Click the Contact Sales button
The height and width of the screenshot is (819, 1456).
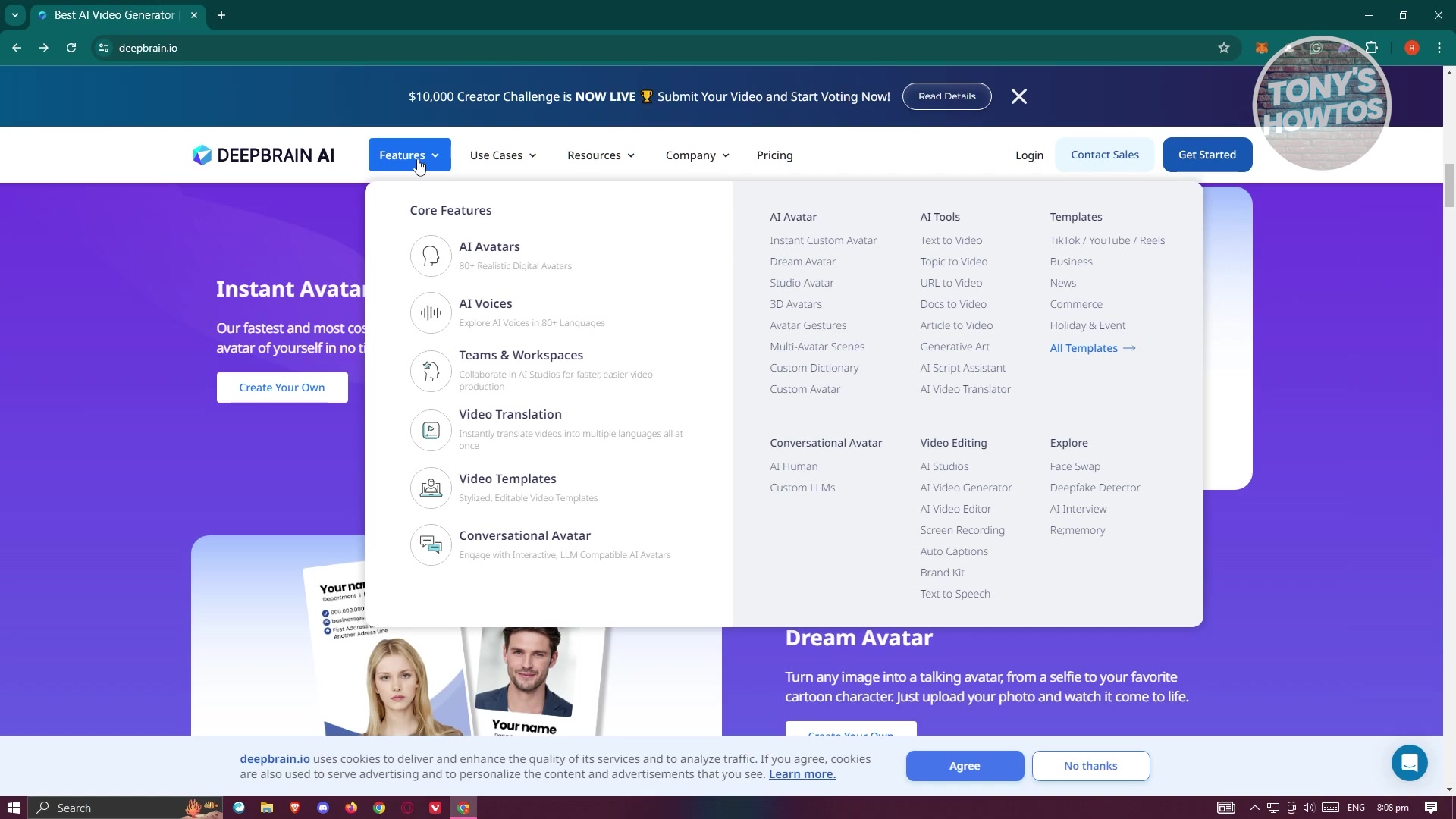[x=1104, y=155]
